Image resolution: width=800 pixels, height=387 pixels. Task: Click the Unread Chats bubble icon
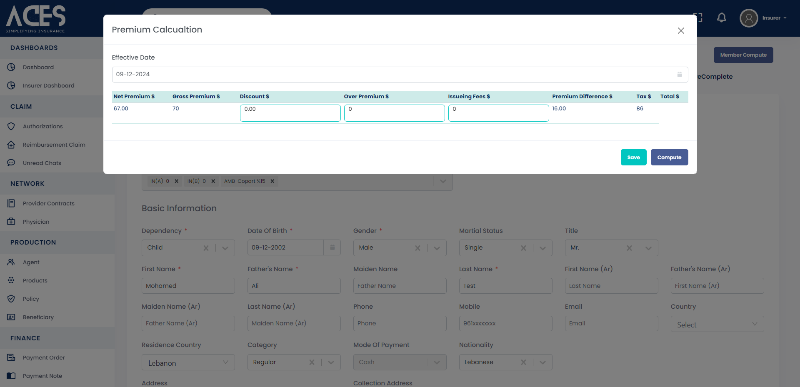coord(11,163)
